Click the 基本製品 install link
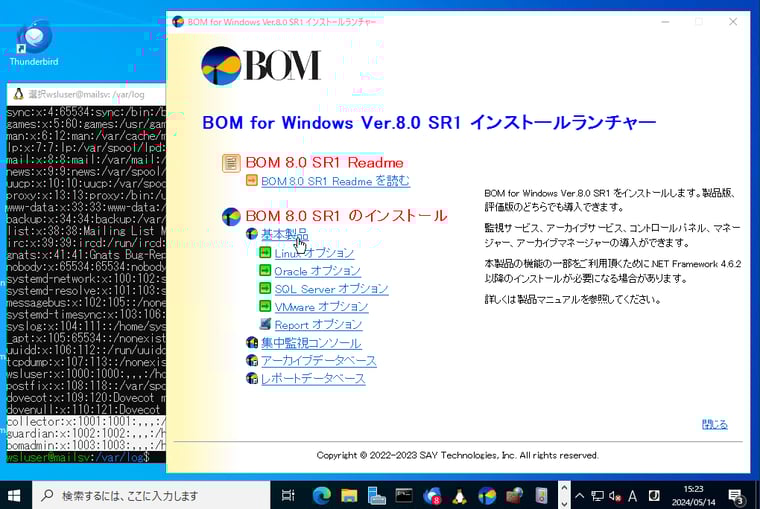This screenshot has height=509, width=760. (285, 235)
